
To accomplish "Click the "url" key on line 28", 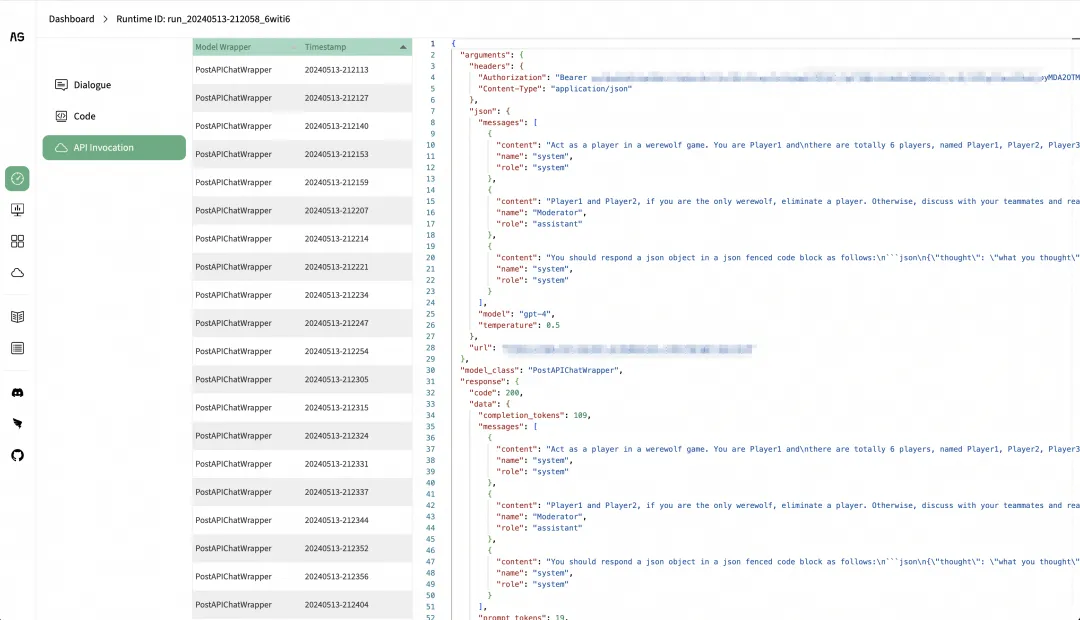I will [482, 348].
